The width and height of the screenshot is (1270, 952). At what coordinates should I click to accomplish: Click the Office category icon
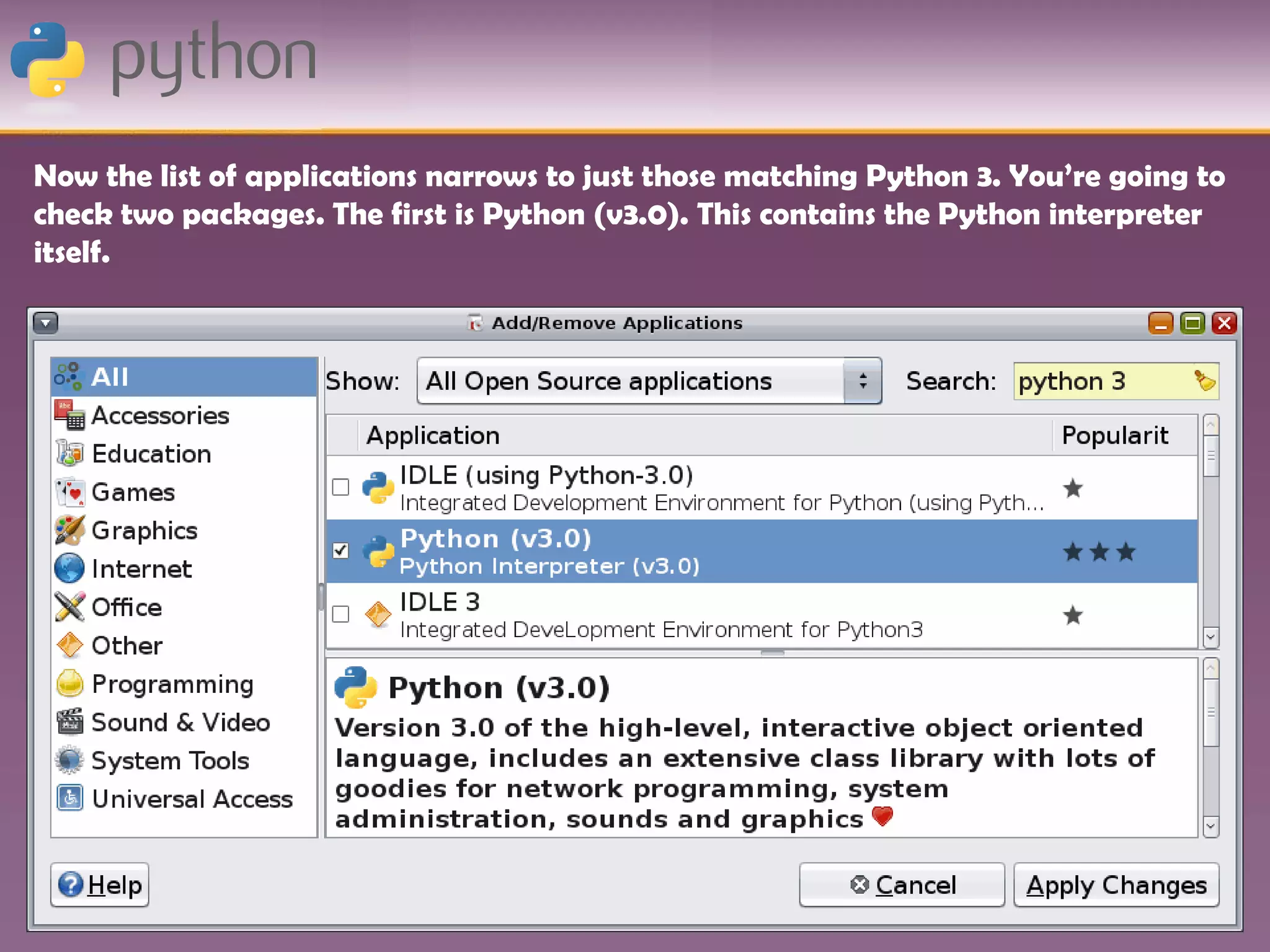tap(69, 607)
